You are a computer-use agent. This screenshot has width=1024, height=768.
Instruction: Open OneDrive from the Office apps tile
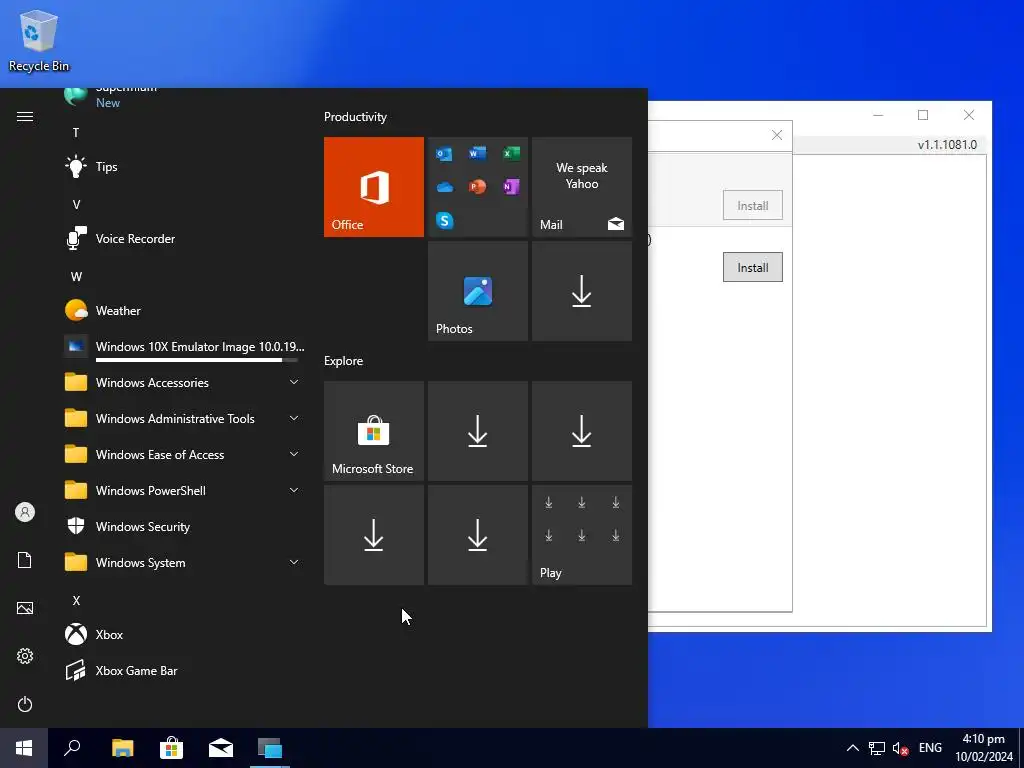click(x=444, y=187)
